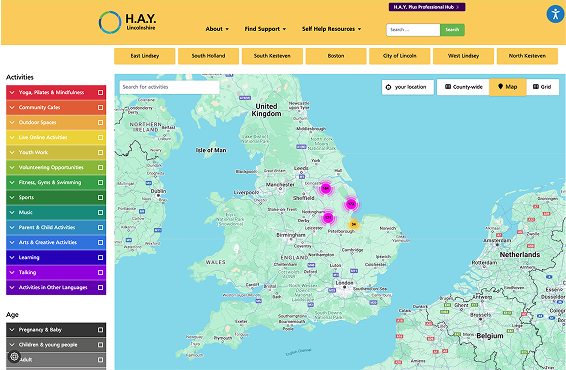Check the Music activity checkbox

pyautogui.click(x=100, y=213)
